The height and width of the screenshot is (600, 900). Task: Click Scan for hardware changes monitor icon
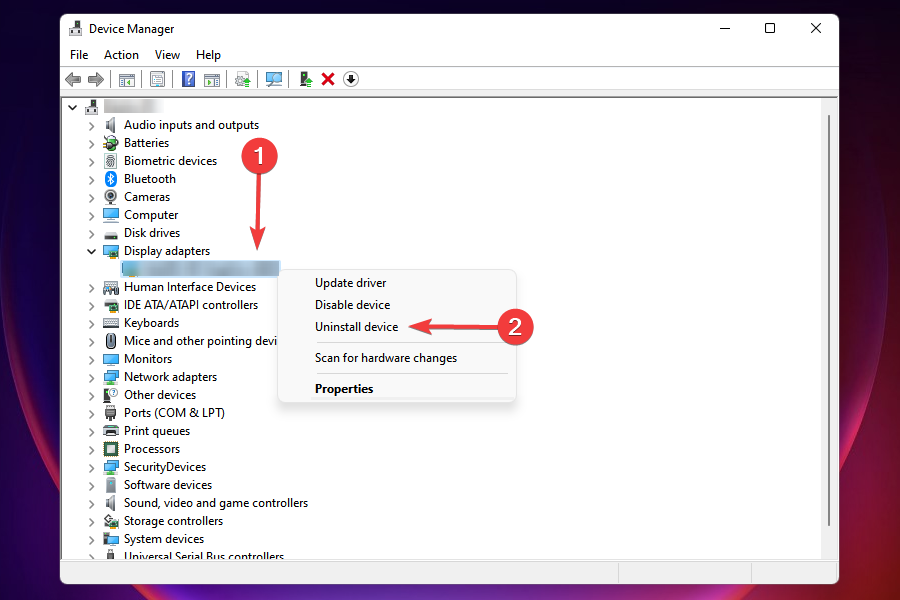273,79
